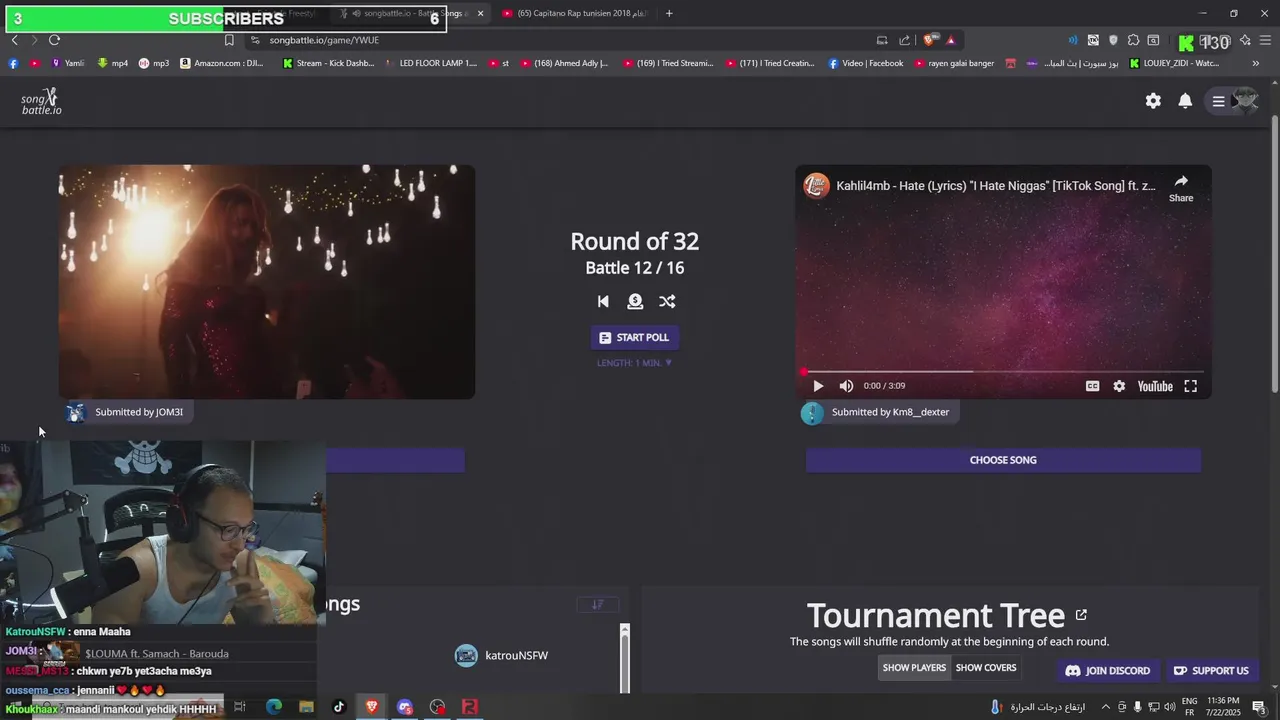Sort the songs list
The image size is (1280, 720).
click(x=598, y=604)
